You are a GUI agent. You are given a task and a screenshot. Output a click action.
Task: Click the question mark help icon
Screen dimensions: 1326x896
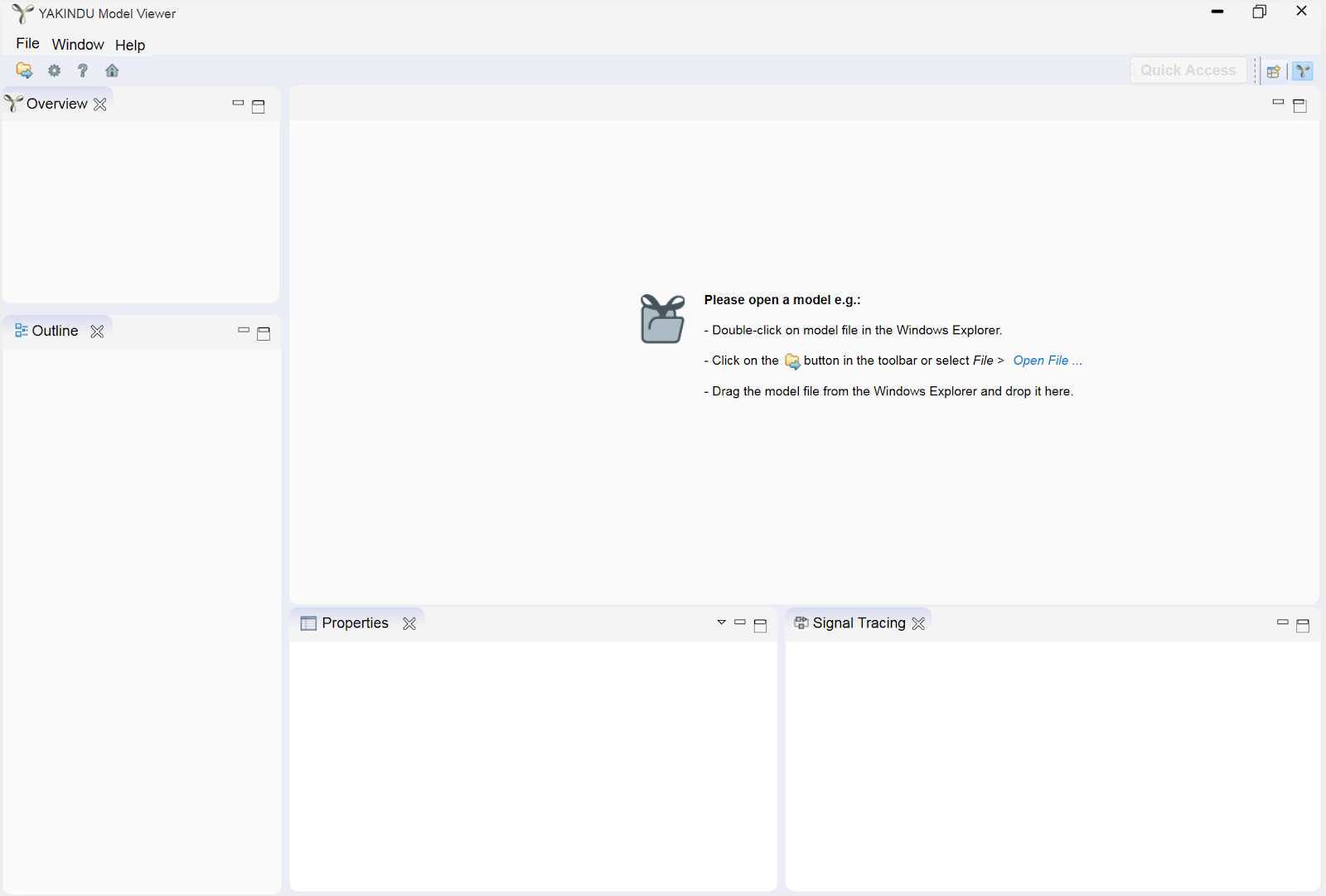coord(82,70)
